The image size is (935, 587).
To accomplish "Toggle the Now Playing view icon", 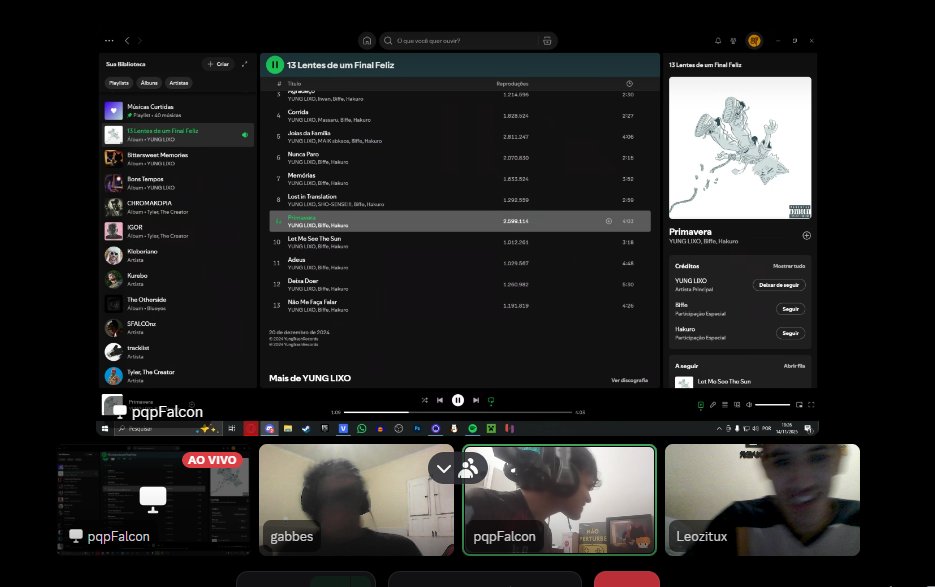I will point(701,405).
